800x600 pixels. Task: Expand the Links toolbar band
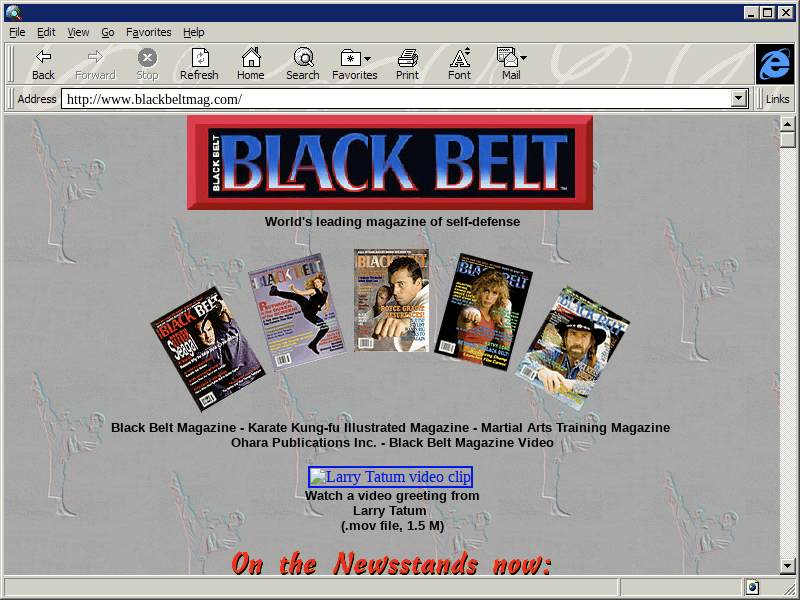click(x=777, y=99)
